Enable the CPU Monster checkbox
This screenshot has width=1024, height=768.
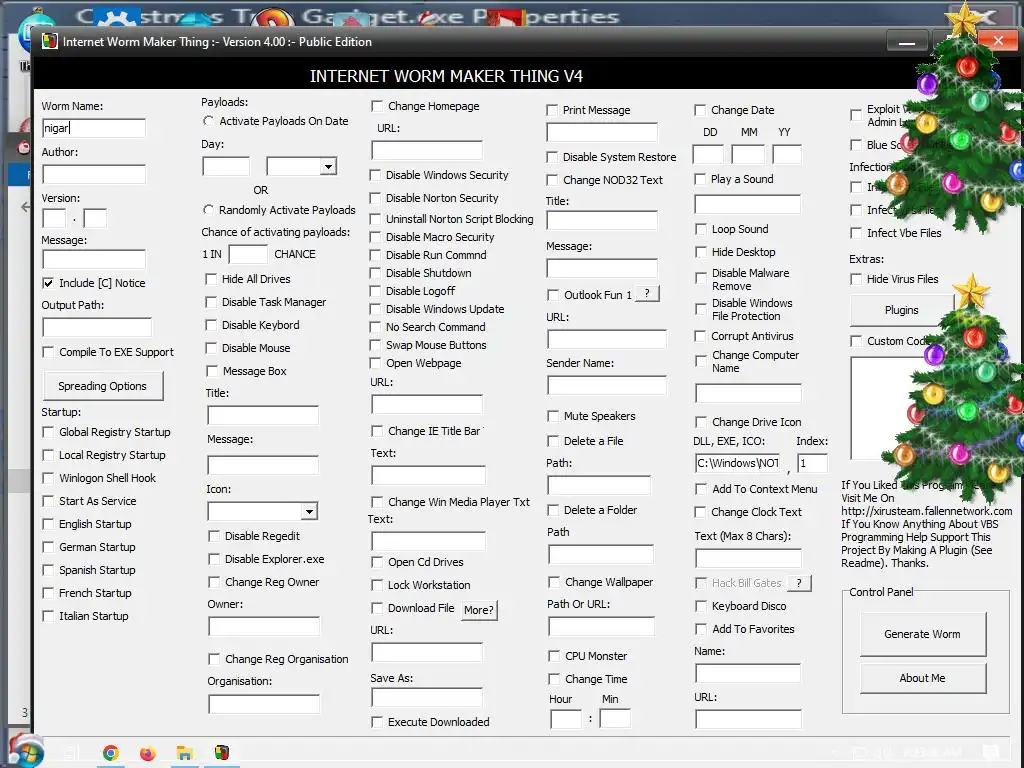pyautogui.click(x=554, y=656)
